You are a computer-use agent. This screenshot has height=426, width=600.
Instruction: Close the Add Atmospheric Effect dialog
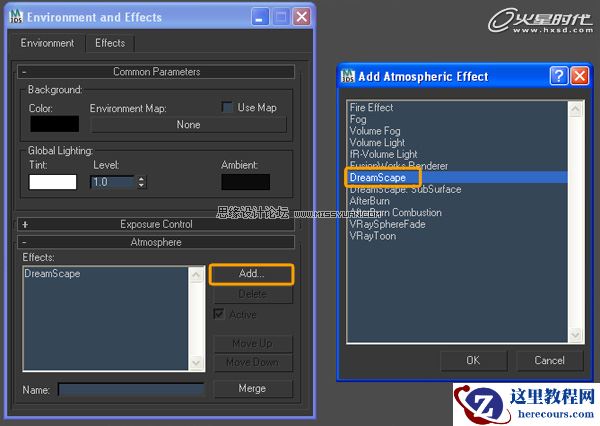(x=580, y=76)
